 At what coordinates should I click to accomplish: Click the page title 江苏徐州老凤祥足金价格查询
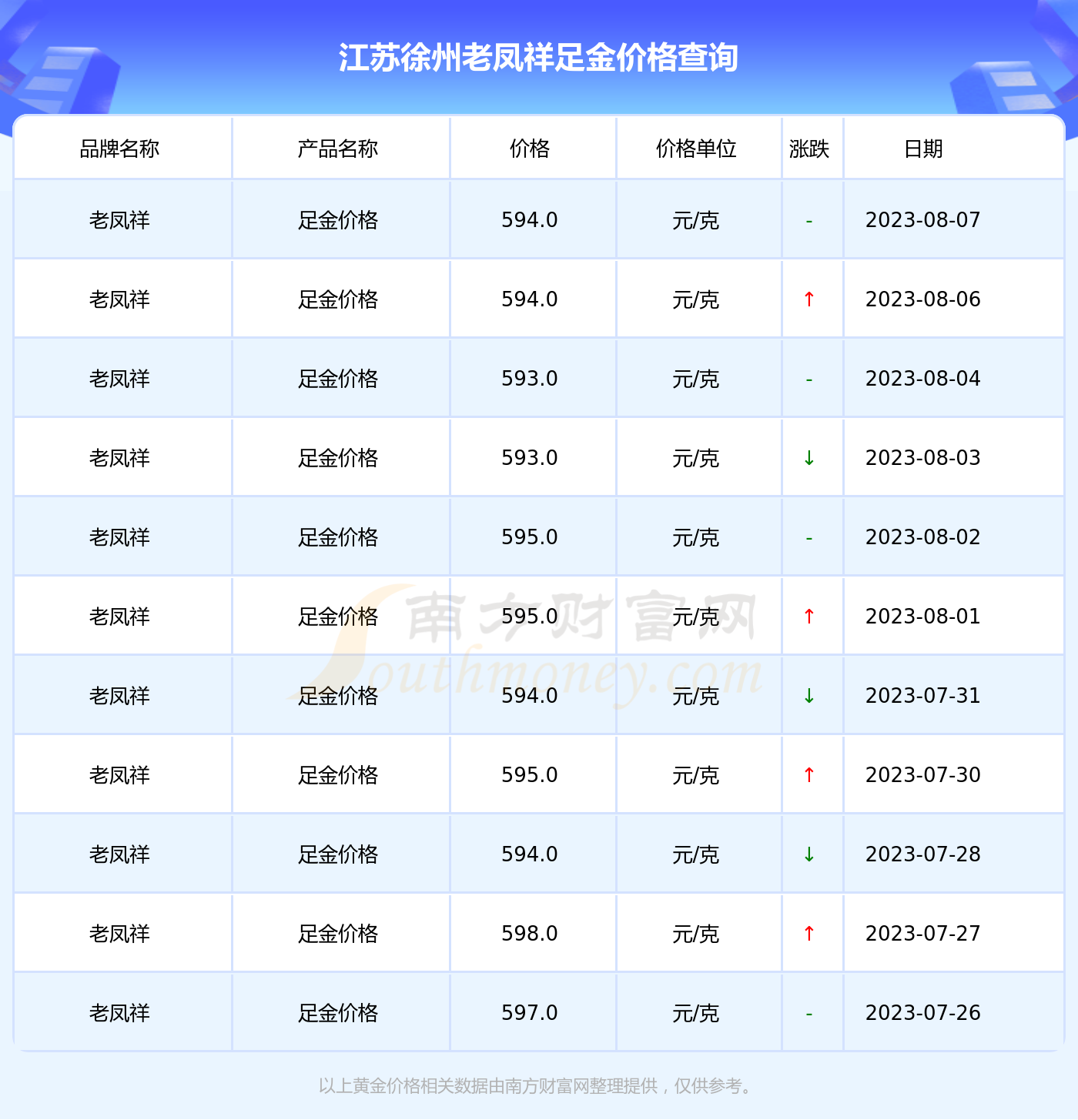coord(538,58)
